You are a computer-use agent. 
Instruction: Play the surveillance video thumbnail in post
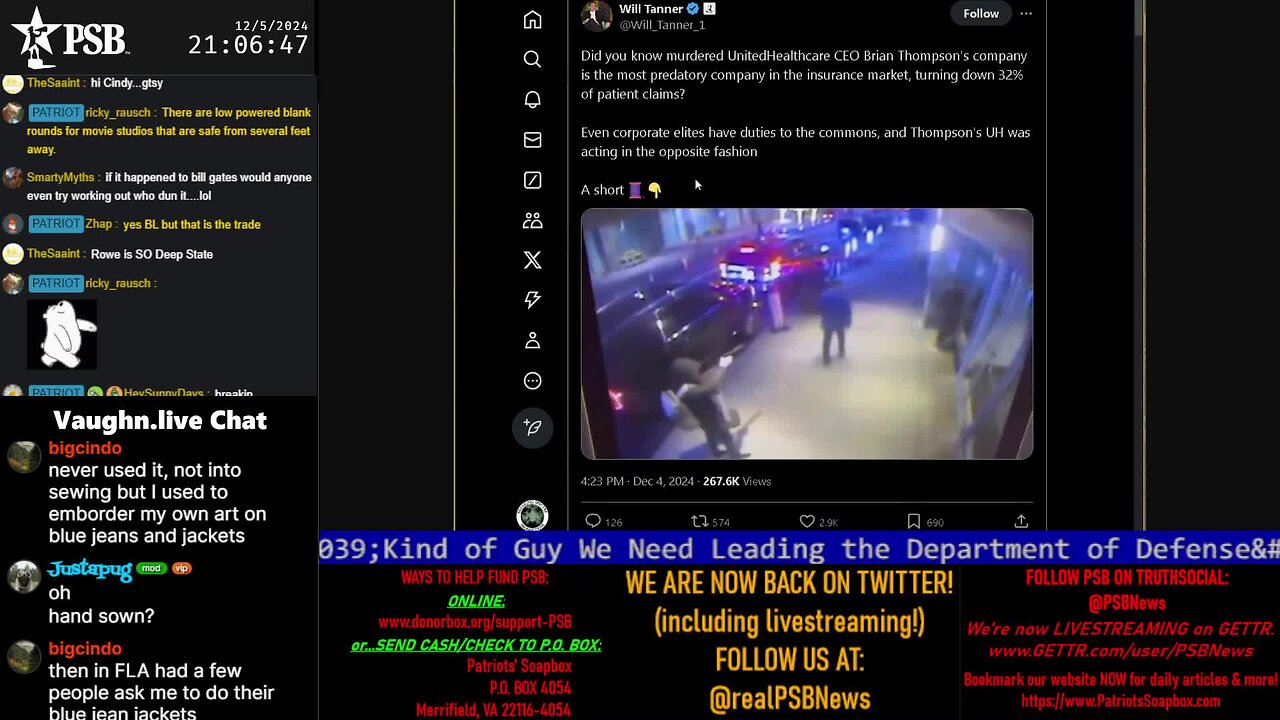pos(807,334)
